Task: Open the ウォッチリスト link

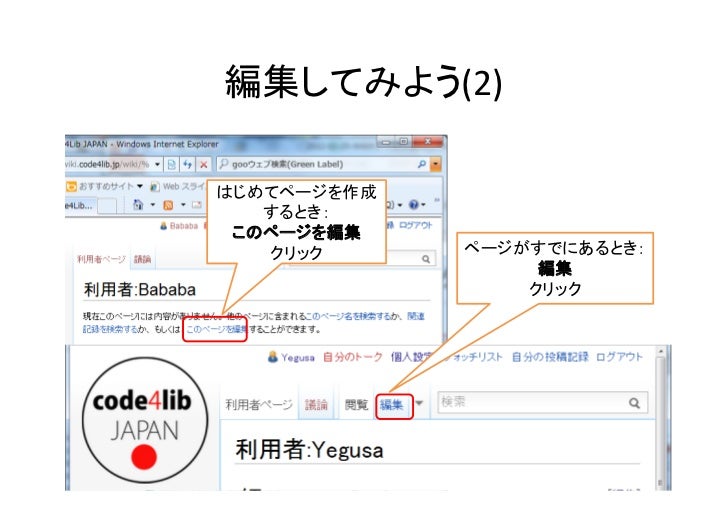Action: click(x=474, y=357)
